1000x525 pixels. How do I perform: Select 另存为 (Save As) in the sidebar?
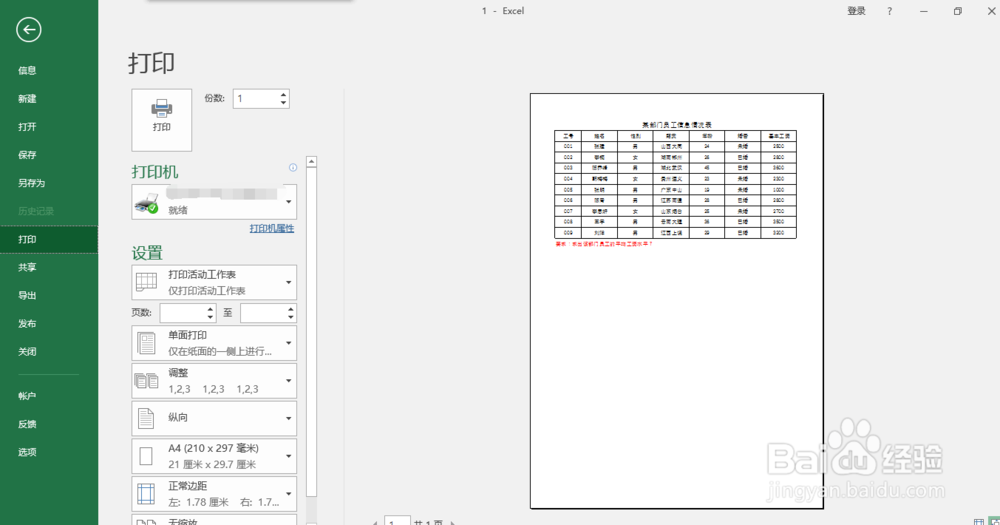tap(49, 183)
